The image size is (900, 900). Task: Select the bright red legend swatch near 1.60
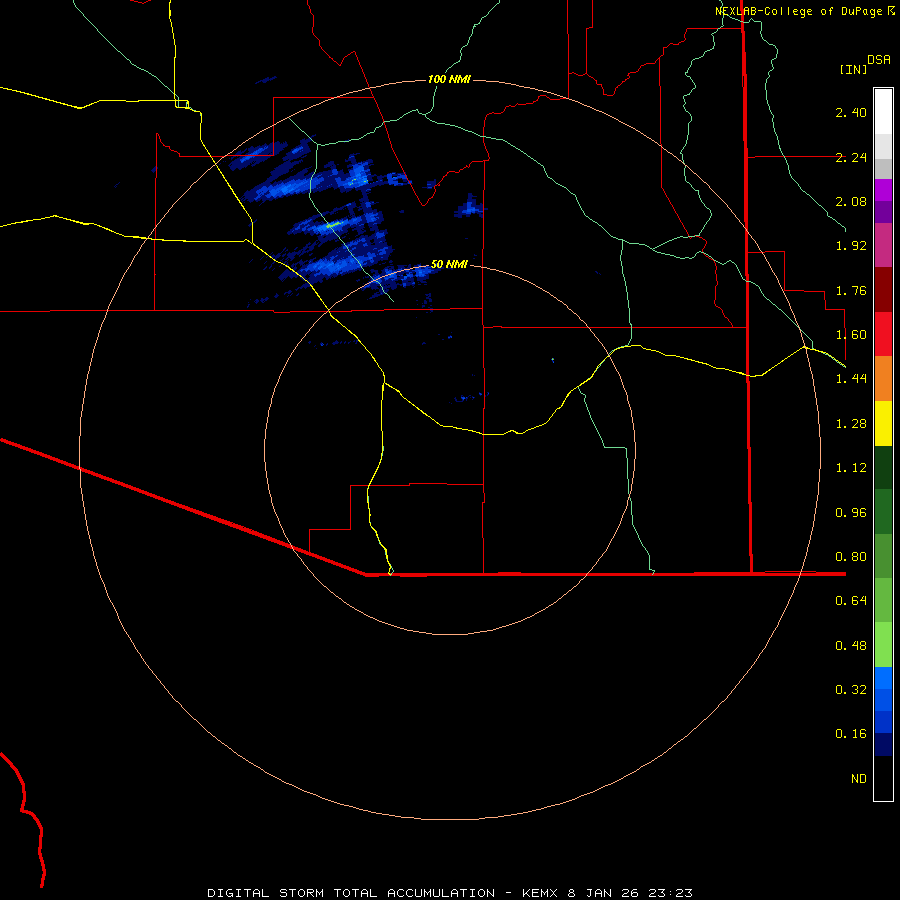point(883,334)
